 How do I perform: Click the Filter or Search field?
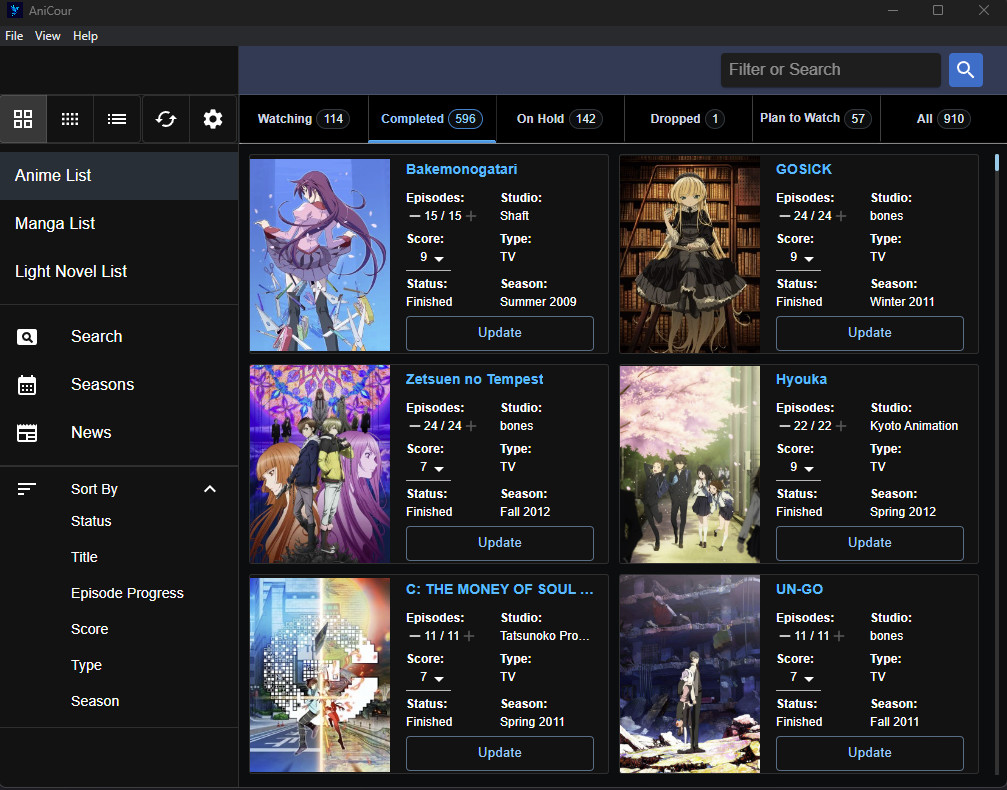[830, 69]
